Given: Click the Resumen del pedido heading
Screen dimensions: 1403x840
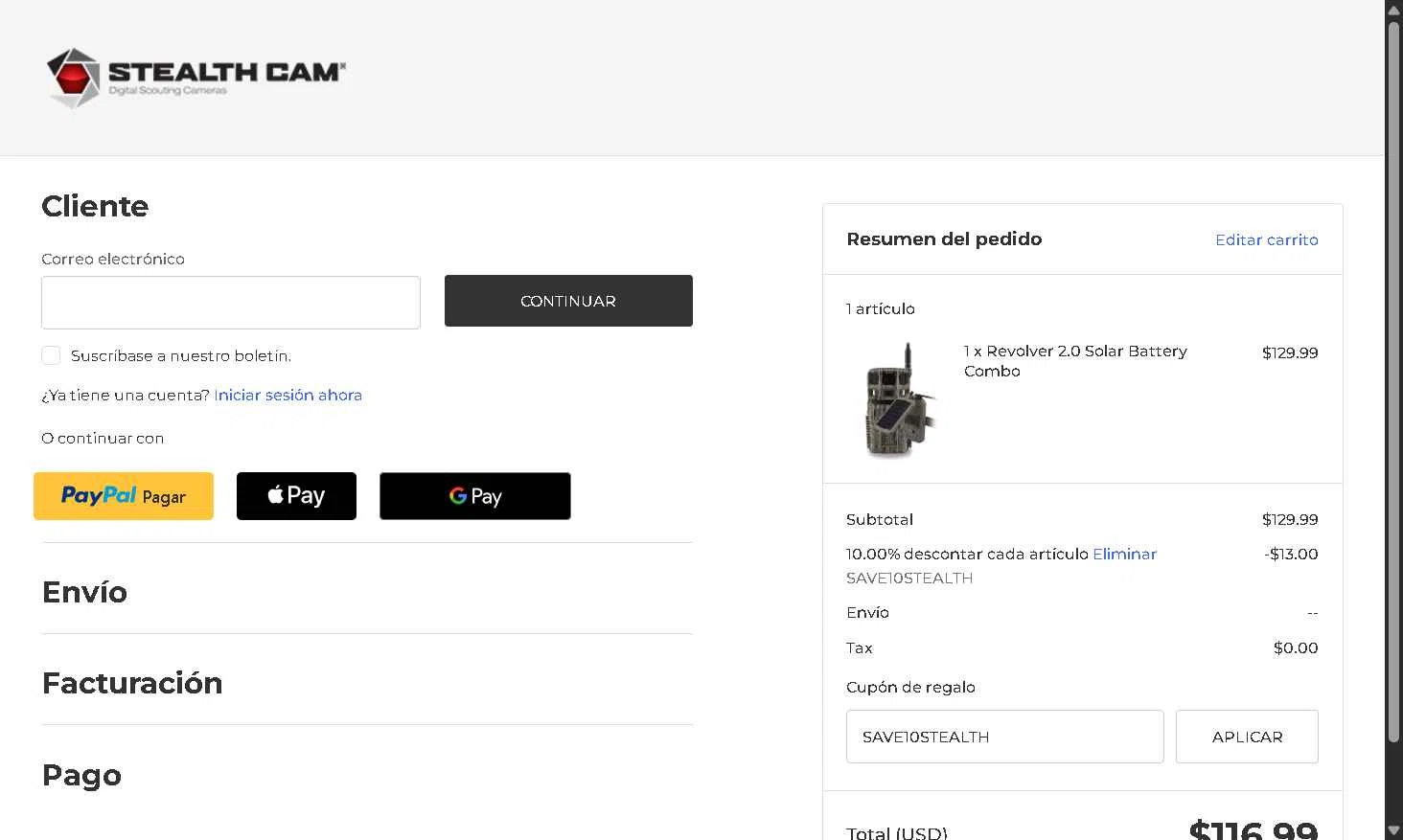Looking at the screenshot, I should coord(944,239).
